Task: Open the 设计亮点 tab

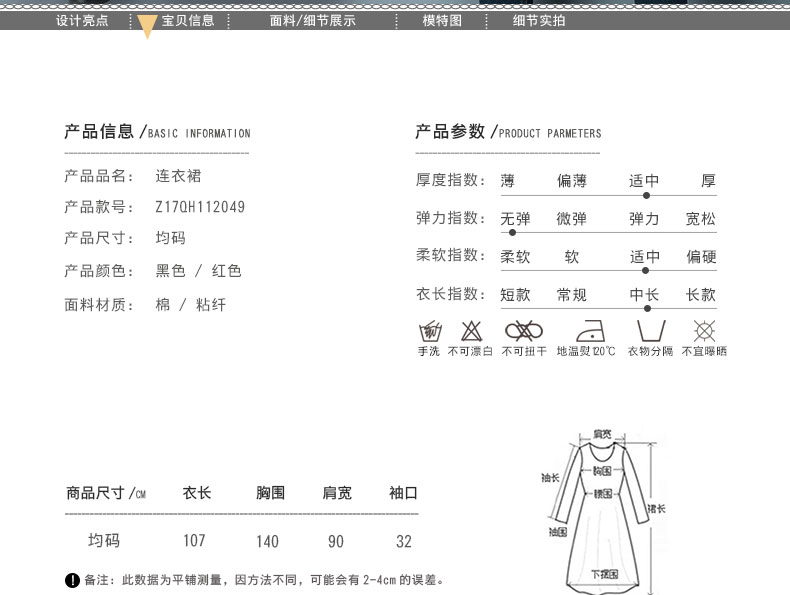Action: (x=82, y=20)
